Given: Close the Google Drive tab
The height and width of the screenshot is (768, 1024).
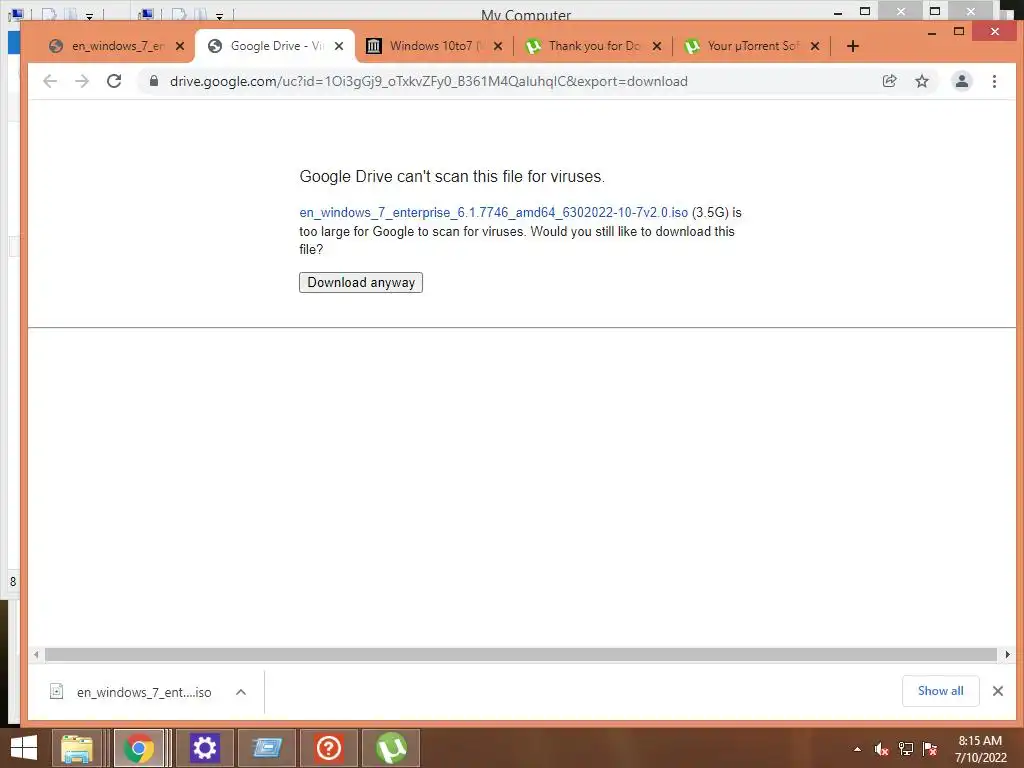Looking at the screenshot, I should (339, 46).
